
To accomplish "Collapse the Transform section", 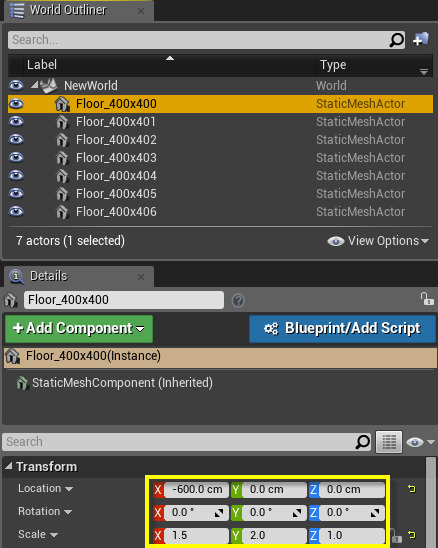I will 9,466.
